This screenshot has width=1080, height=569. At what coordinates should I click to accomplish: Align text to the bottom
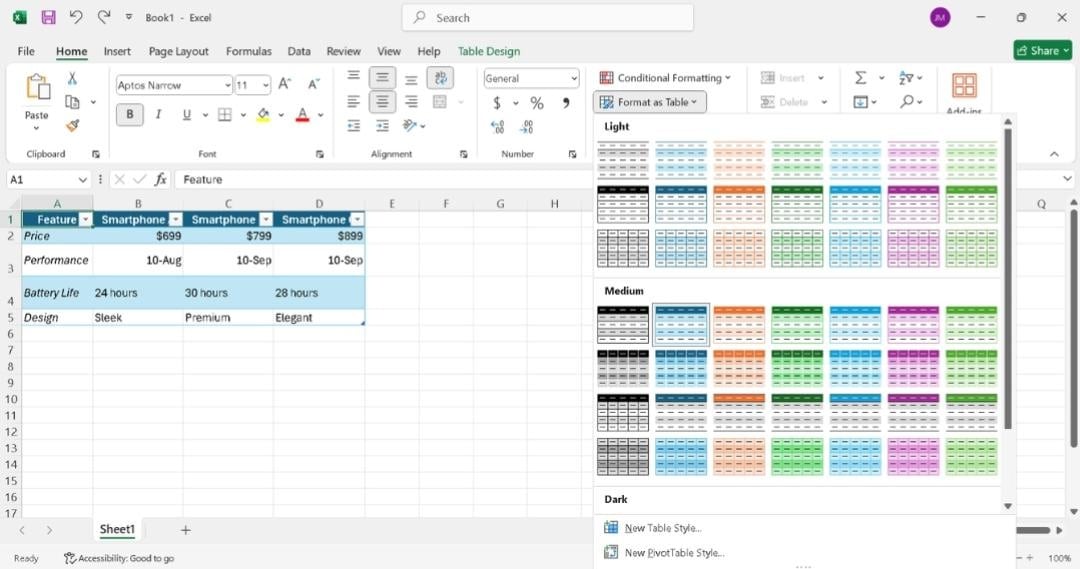tap(411, 78)
